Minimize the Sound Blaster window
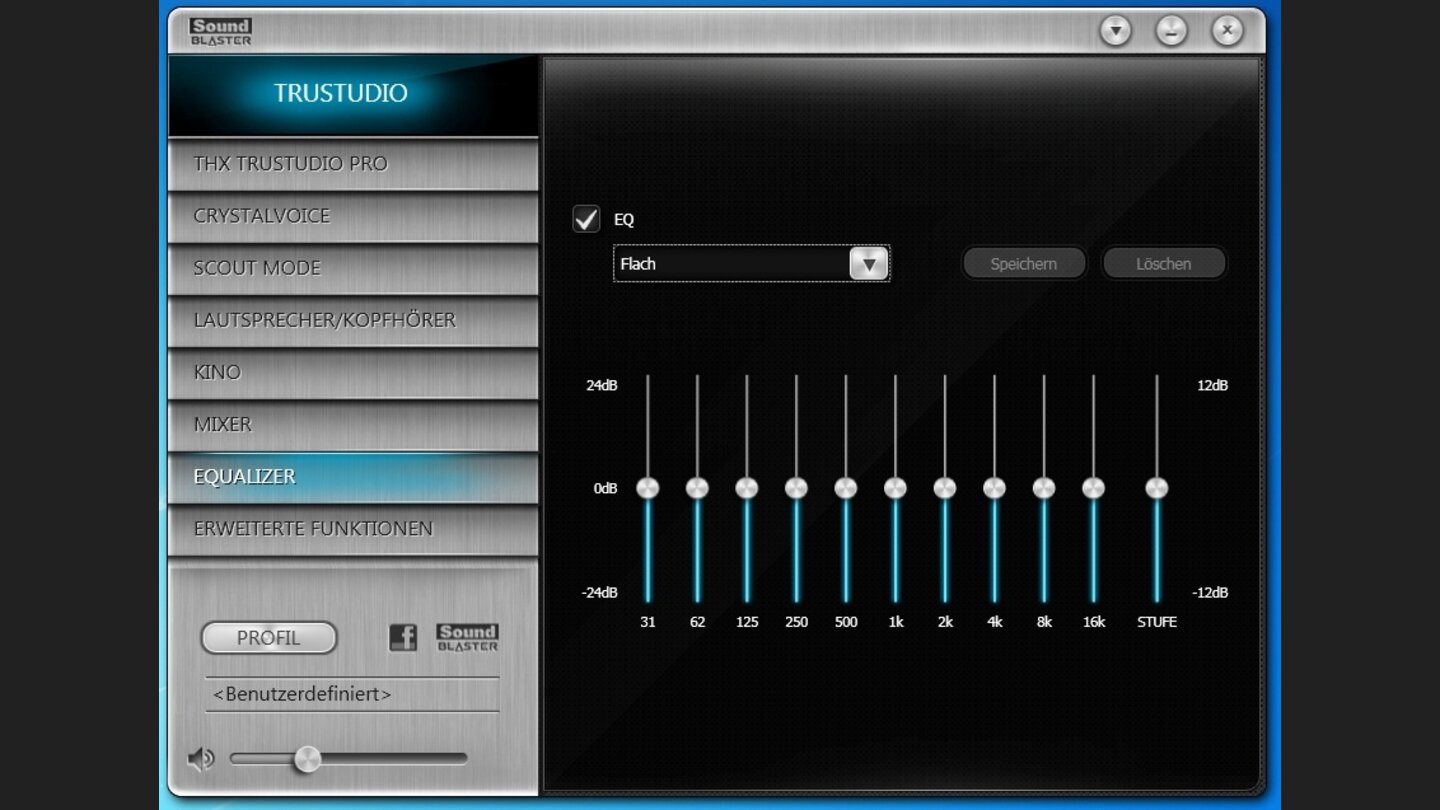The image size is (1440, 810). [x=1172, y=31]
